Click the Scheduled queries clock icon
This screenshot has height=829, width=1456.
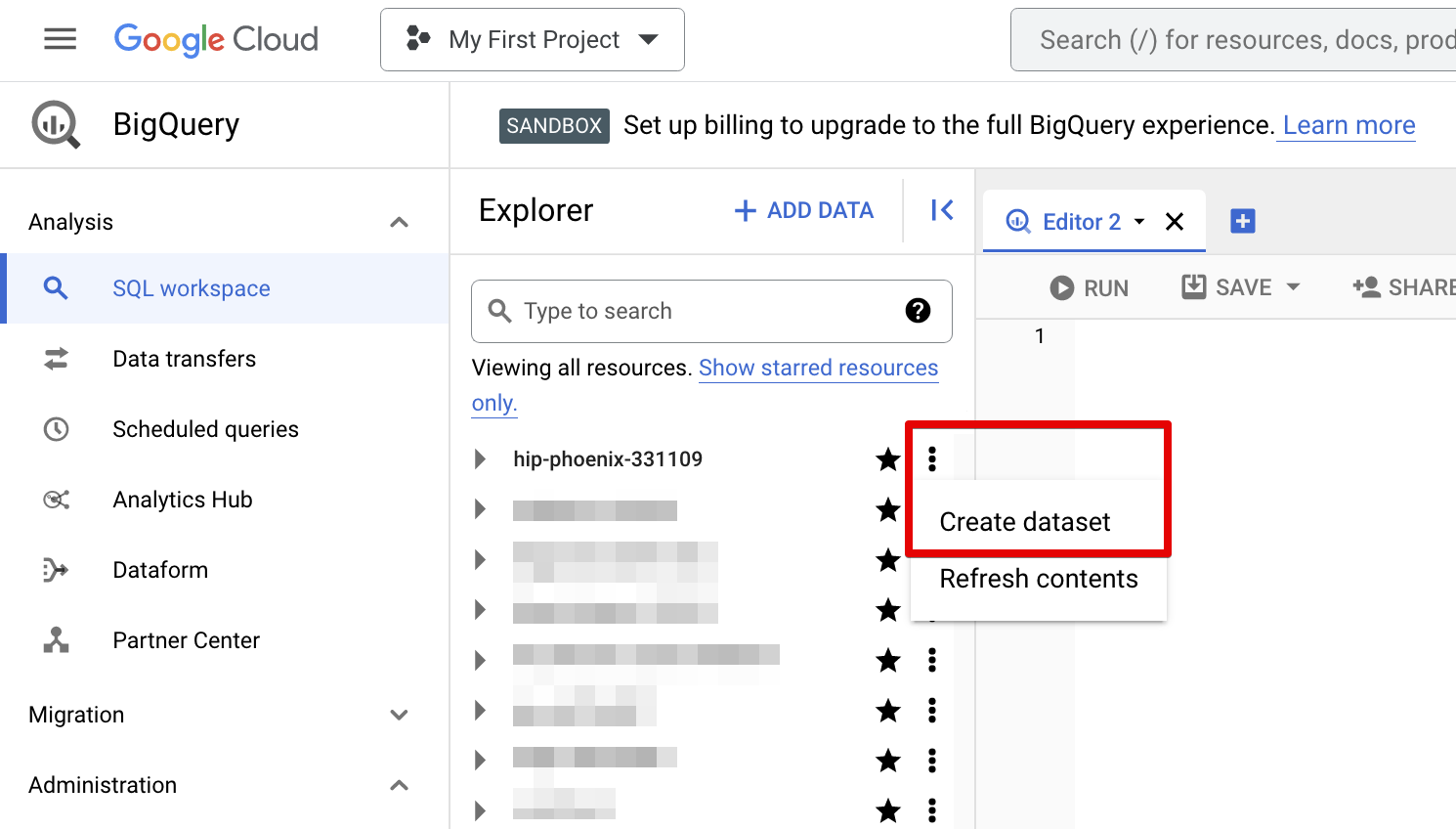click(x=56, y=429)
